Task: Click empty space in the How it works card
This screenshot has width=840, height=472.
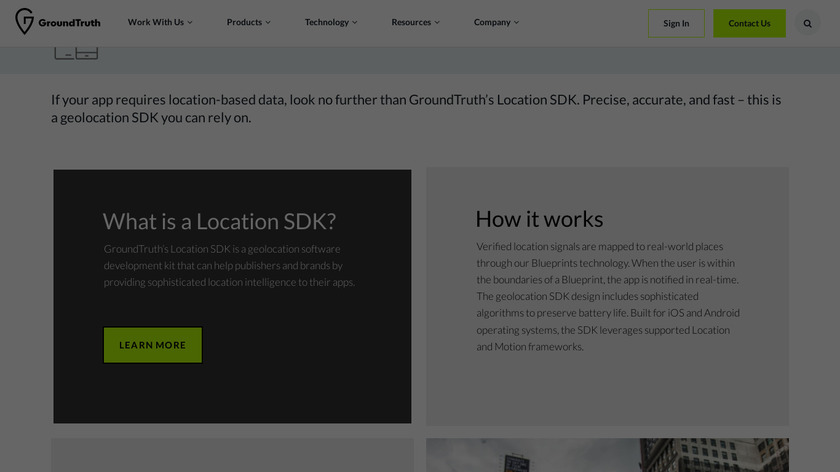Action: [607, 395]
